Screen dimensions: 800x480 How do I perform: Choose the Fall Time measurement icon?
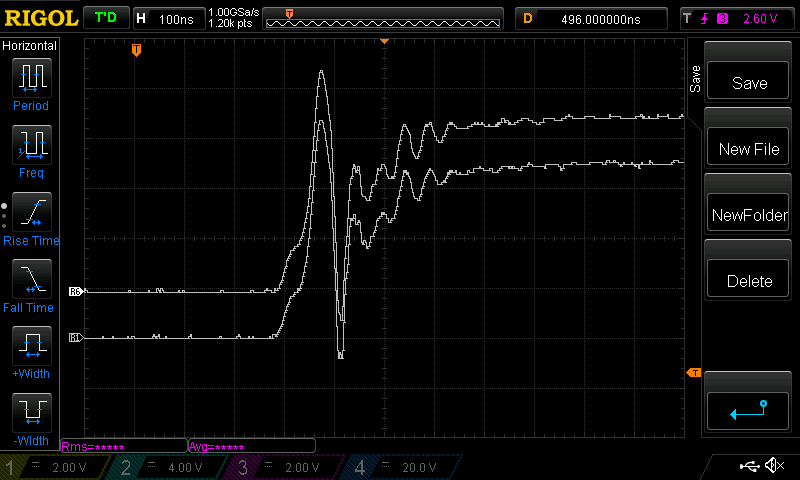click(x=31, y=280)
